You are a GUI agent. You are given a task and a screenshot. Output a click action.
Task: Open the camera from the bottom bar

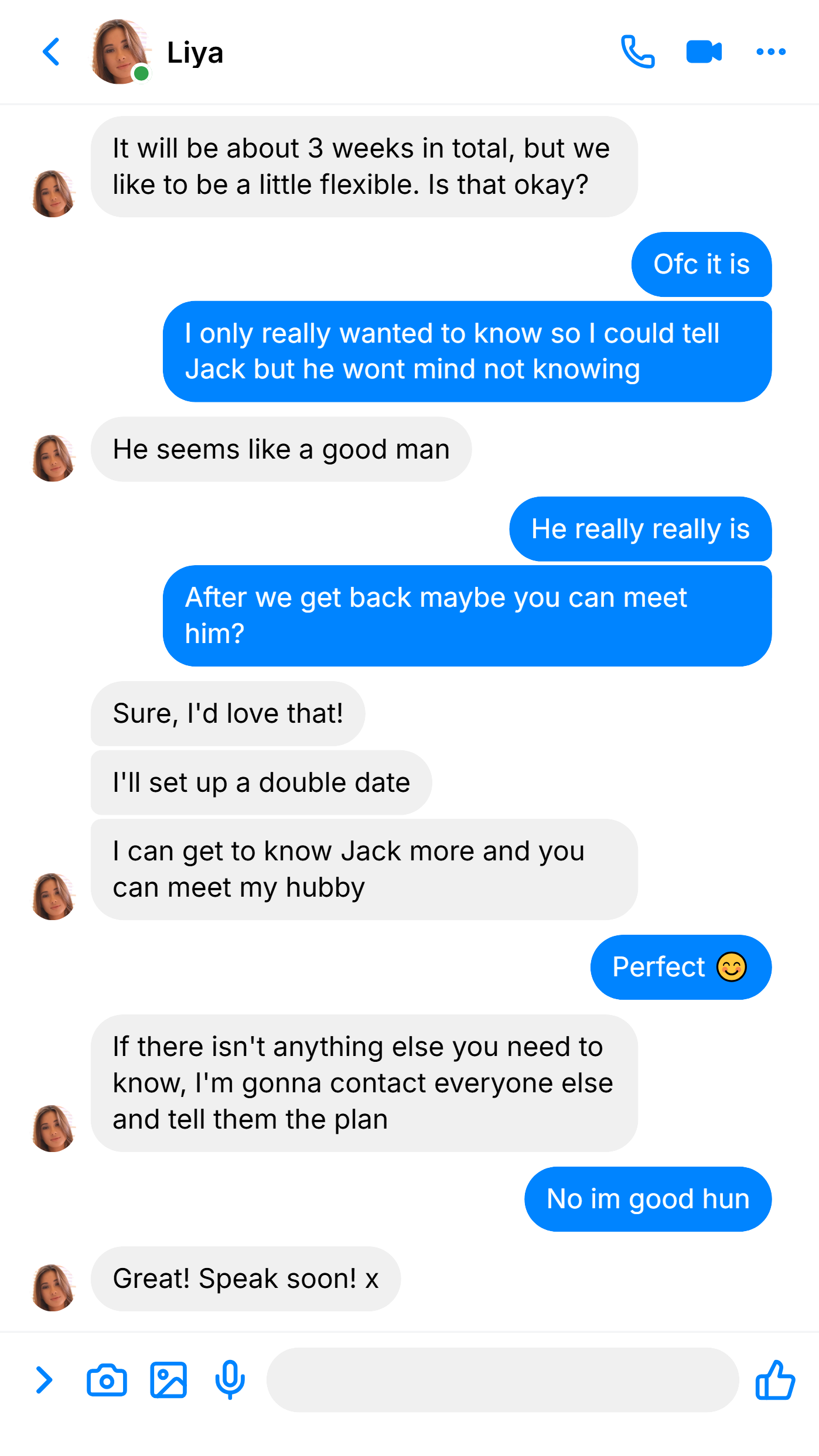107,1380
